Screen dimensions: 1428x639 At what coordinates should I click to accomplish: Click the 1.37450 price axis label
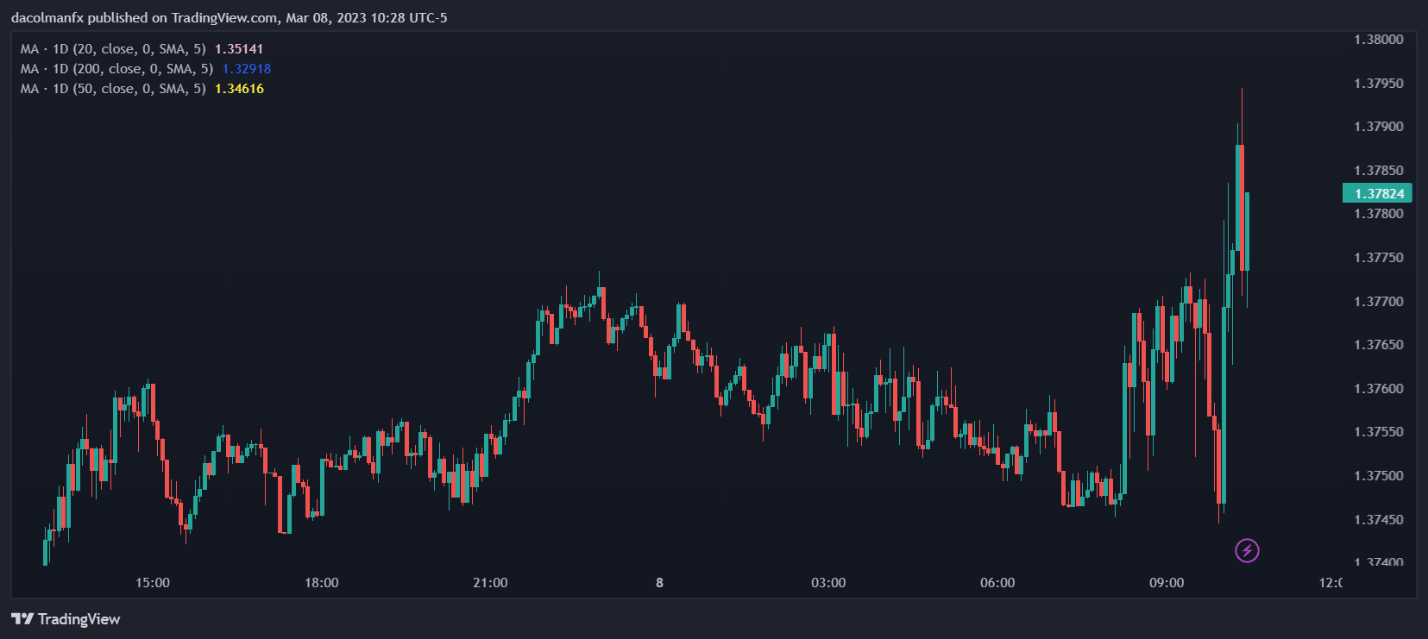pyautogui.click(x=1378, y=519)
